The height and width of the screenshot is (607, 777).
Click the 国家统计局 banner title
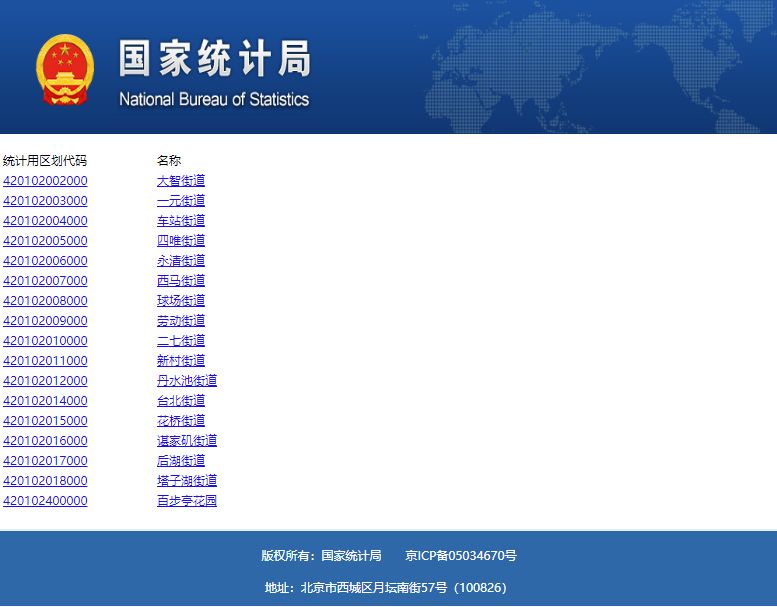pos(215,58)
